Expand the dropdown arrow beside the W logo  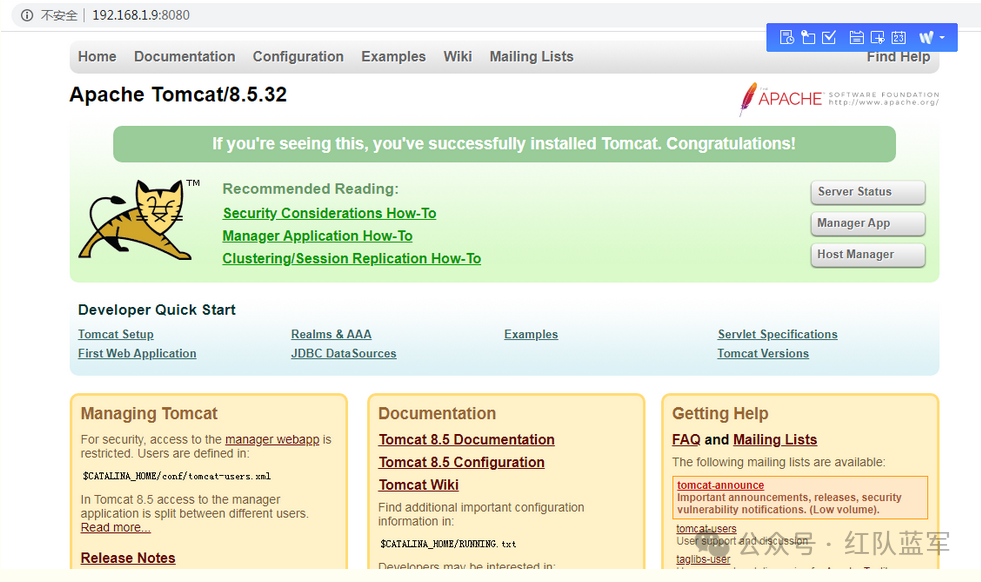(x=942, y=38)
